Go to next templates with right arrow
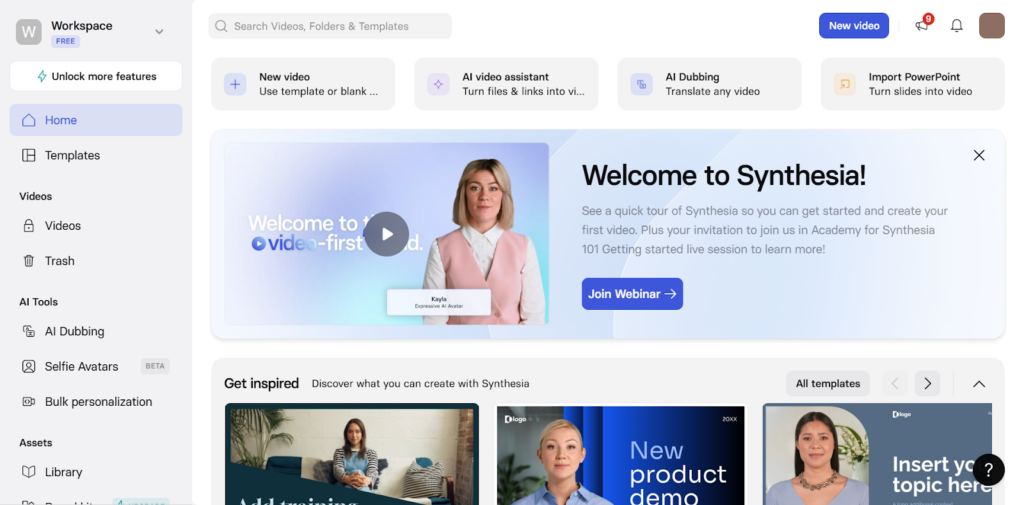Viewport: 1024px width, 505px height. click(x=927, y=383)
